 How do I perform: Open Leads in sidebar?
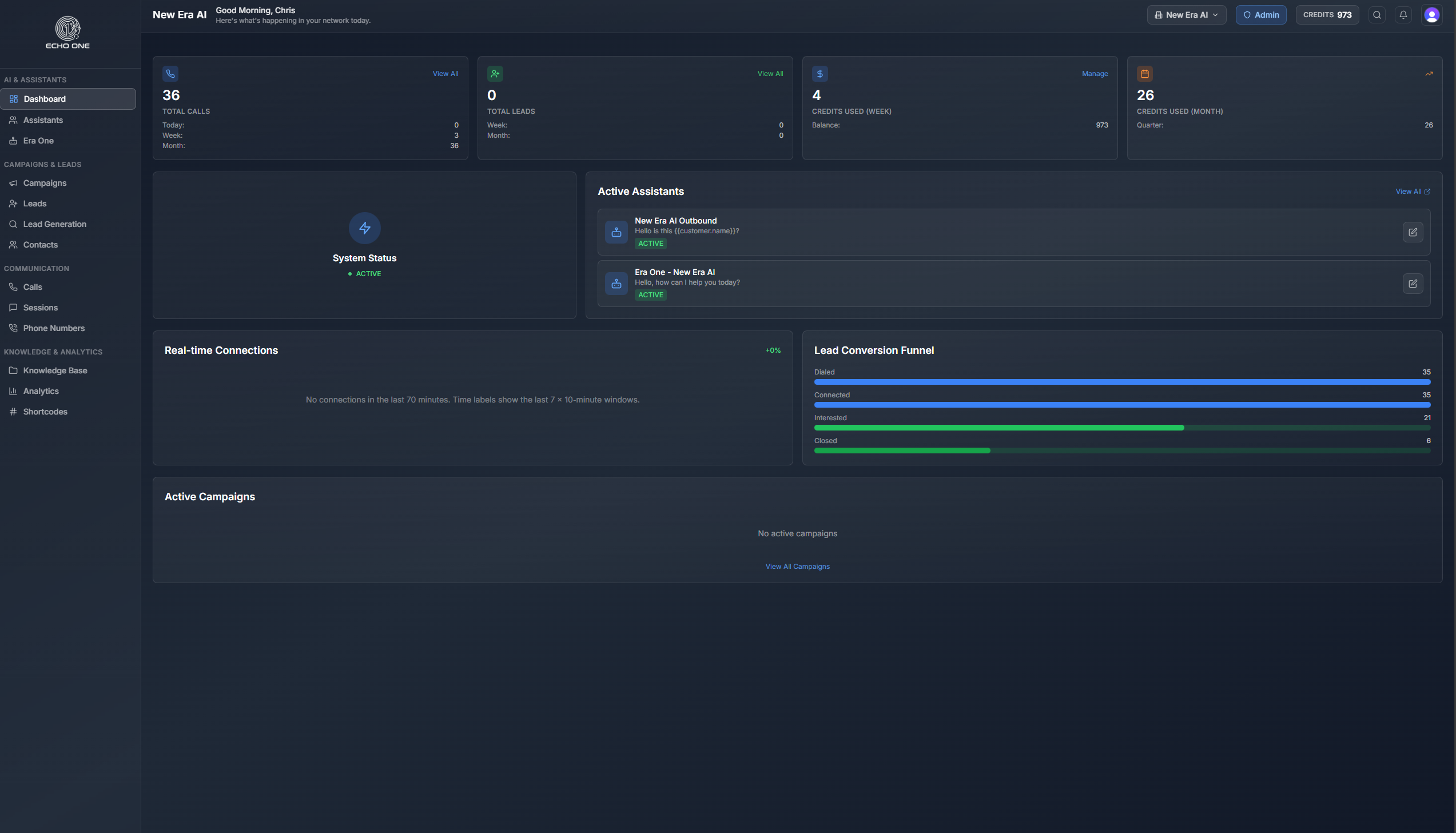(x=68, y=204)
